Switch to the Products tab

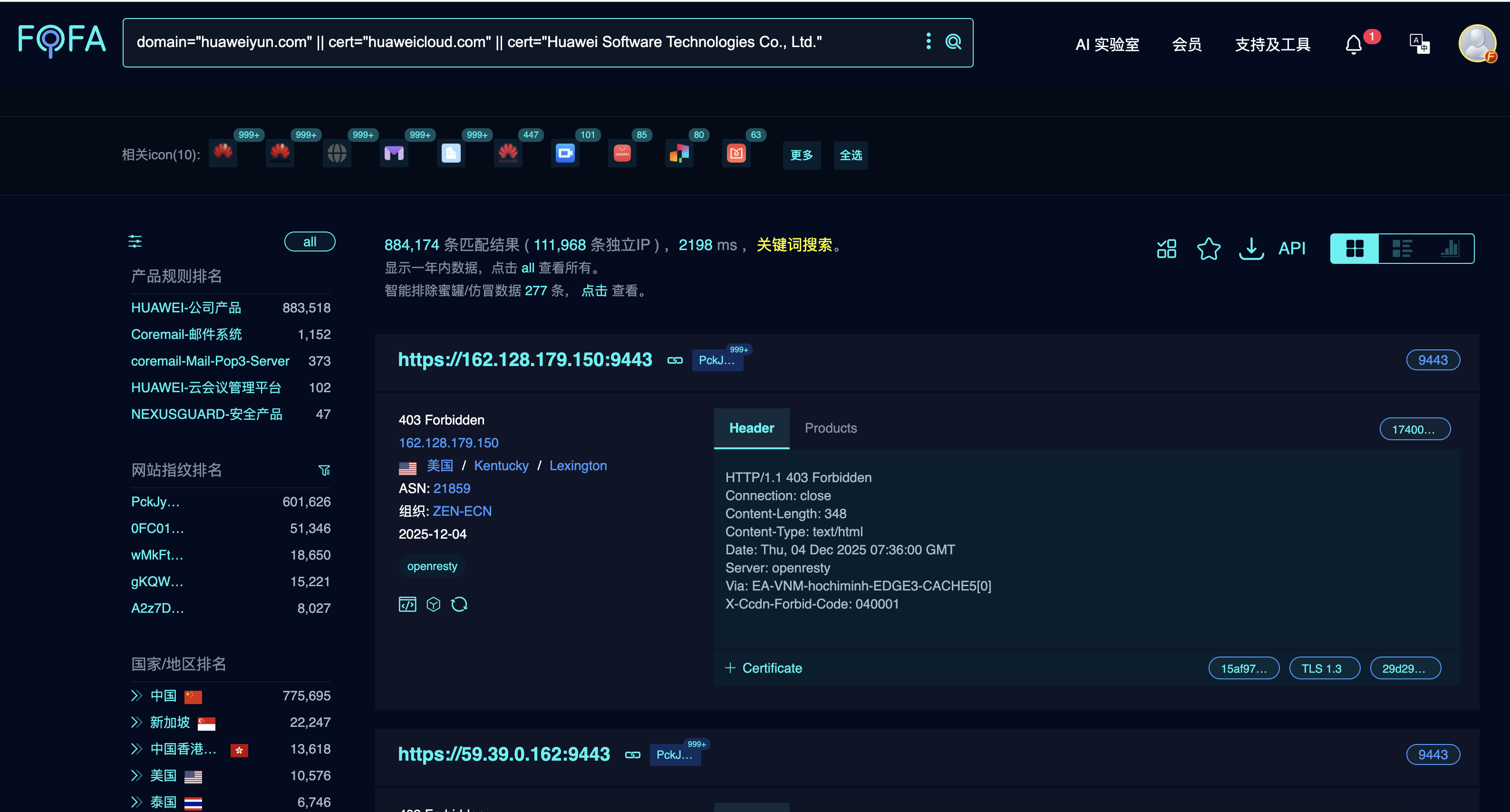[830, 428]
